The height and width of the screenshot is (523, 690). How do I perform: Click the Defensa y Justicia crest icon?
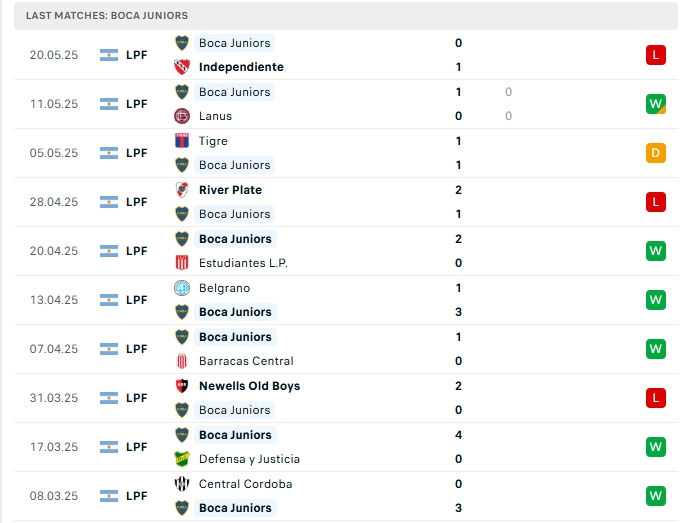point(182,459)
